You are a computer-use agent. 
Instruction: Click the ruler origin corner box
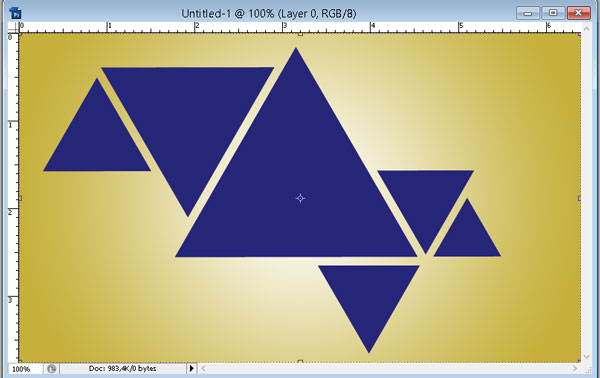pos(13,28)
